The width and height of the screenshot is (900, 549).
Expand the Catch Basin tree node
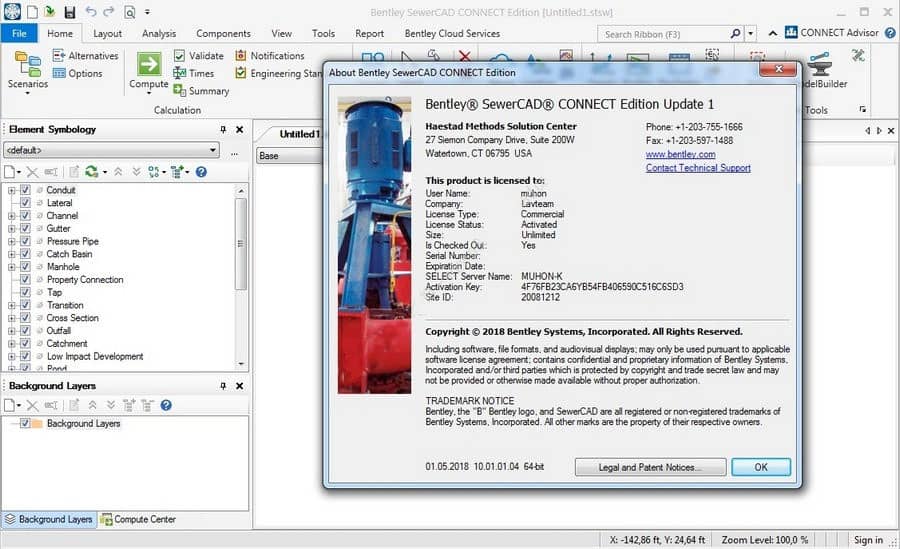pyautogui.click(x=11, y=254)
